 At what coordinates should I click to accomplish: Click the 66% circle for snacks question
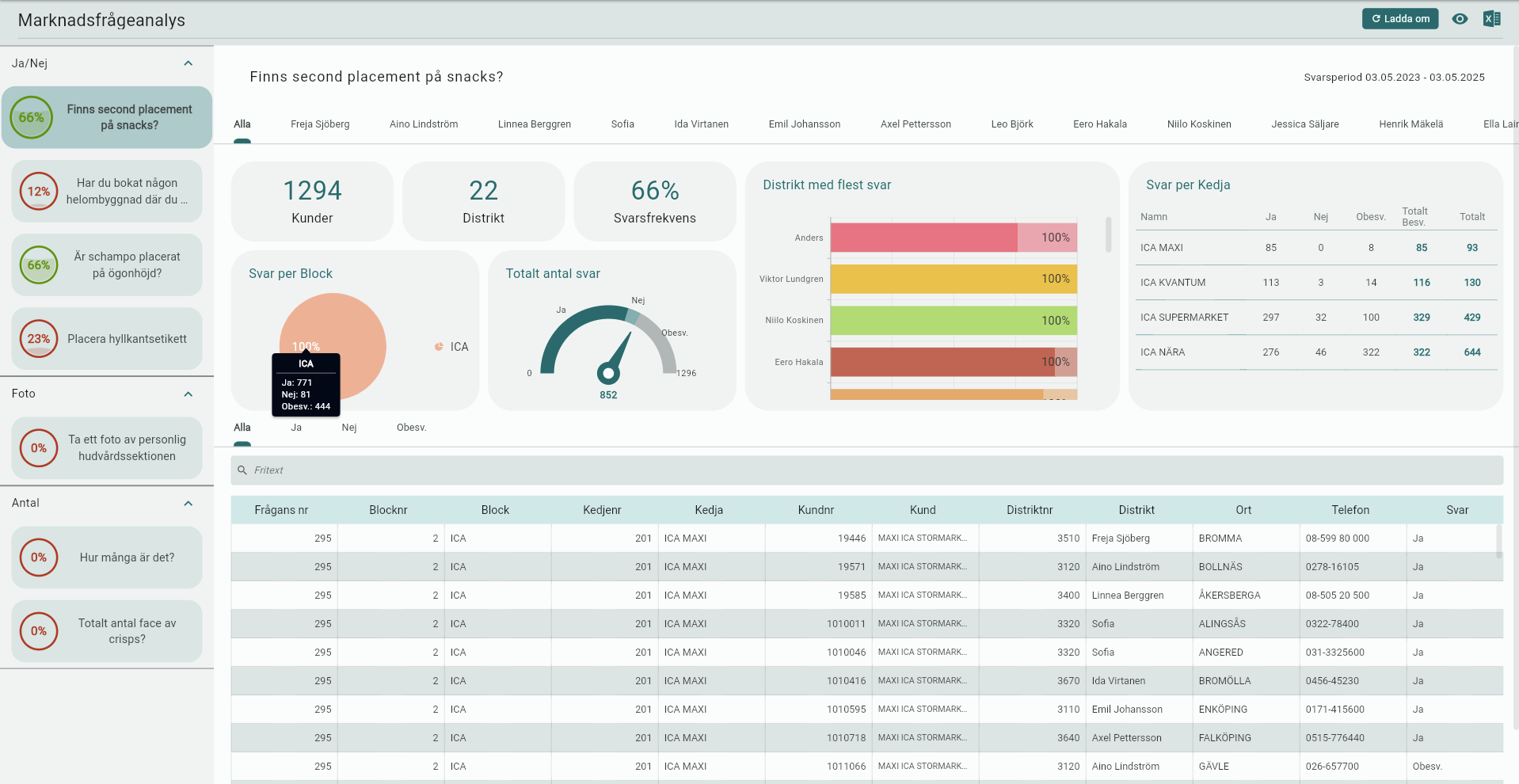click(31, 117)
